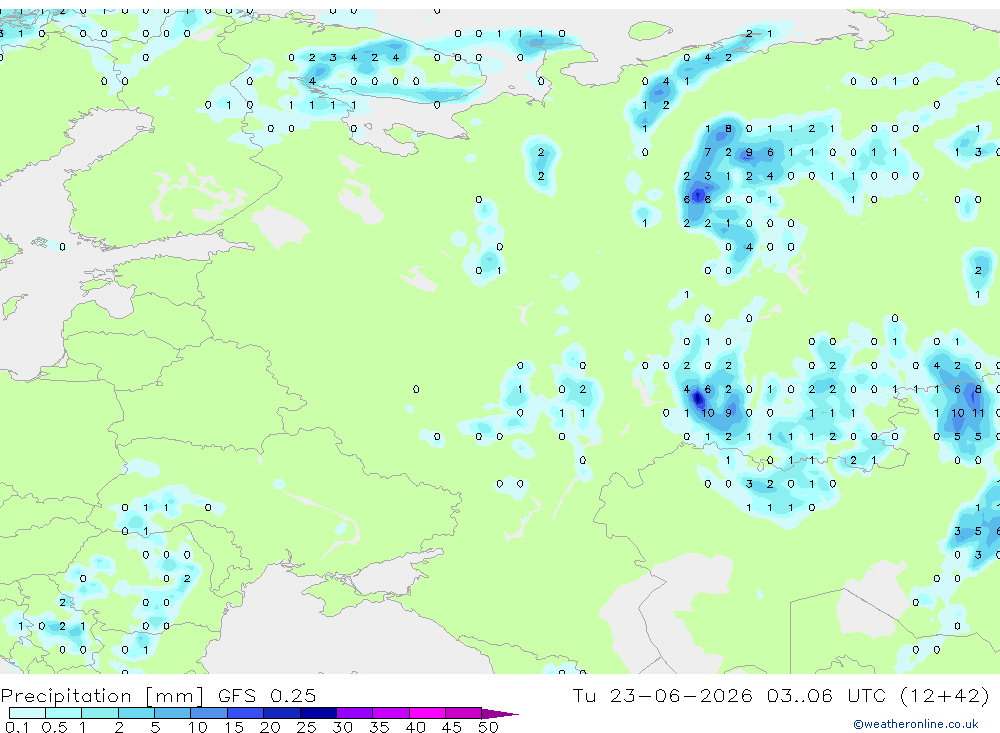The height and width of the screenshot is (733, 1000).
Task: Open the weatheronline.co.uk copyright link
Action: tap(916, 724)
